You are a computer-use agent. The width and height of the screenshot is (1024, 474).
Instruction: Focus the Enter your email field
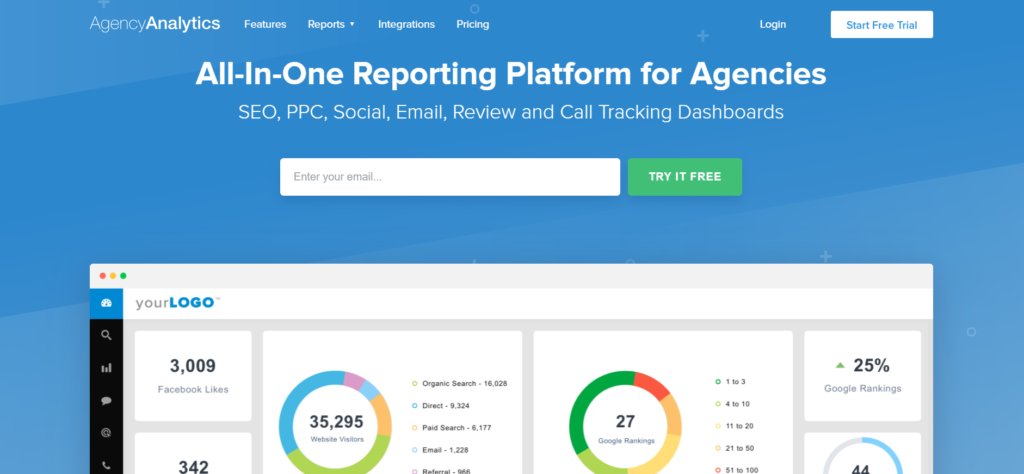click(450, 177)
